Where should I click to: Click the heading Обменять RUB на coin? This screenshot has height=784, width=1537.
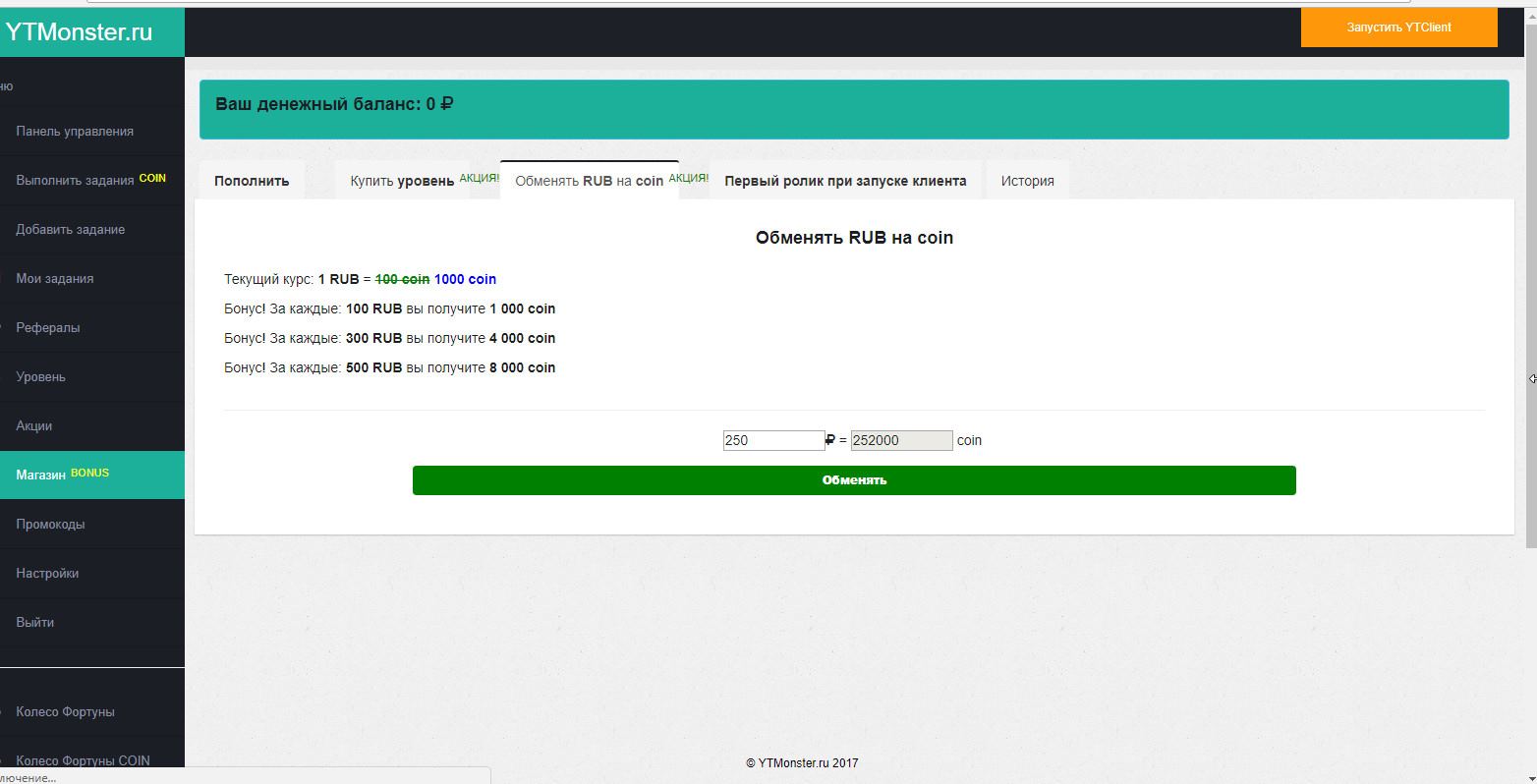(x=854, y=238)
